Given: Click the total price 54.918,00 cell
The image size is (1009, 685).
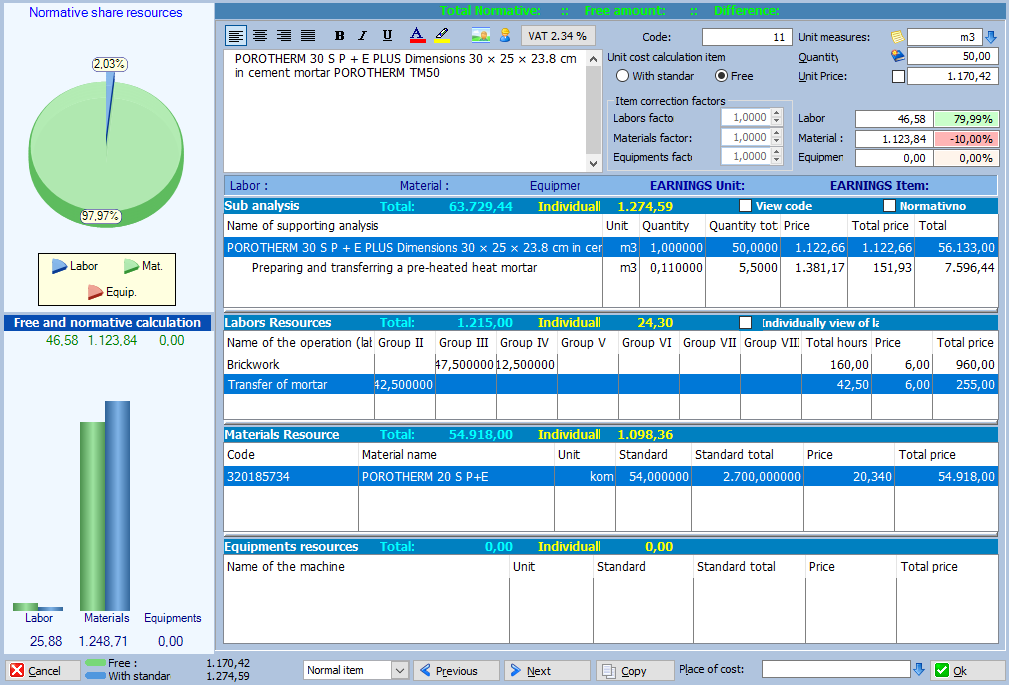Looking at the screenshot, I should coord(946,476).
